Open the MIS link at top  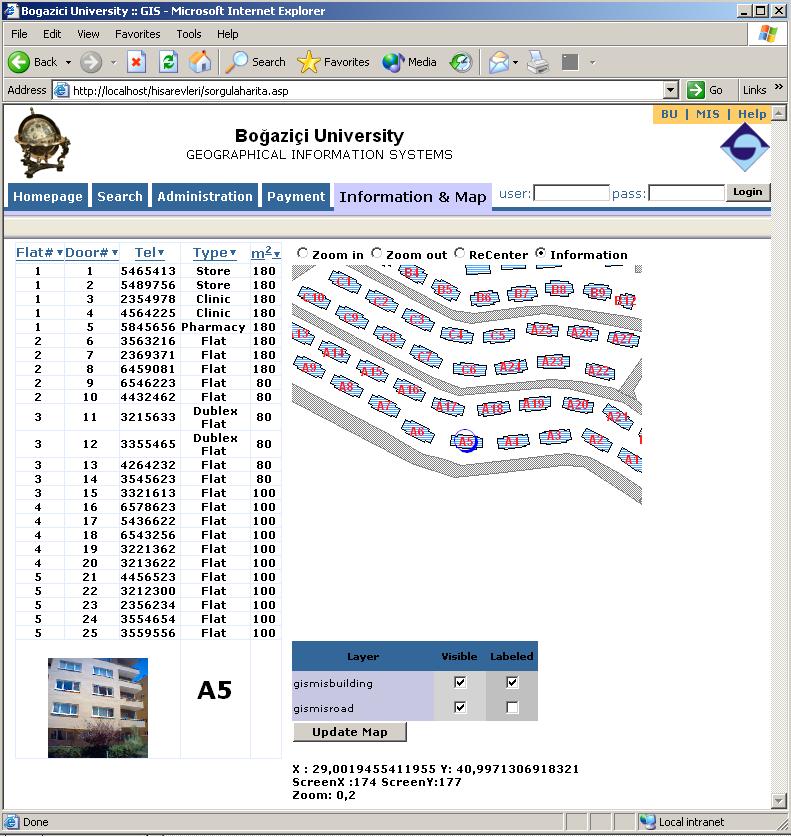pos(707,114)
